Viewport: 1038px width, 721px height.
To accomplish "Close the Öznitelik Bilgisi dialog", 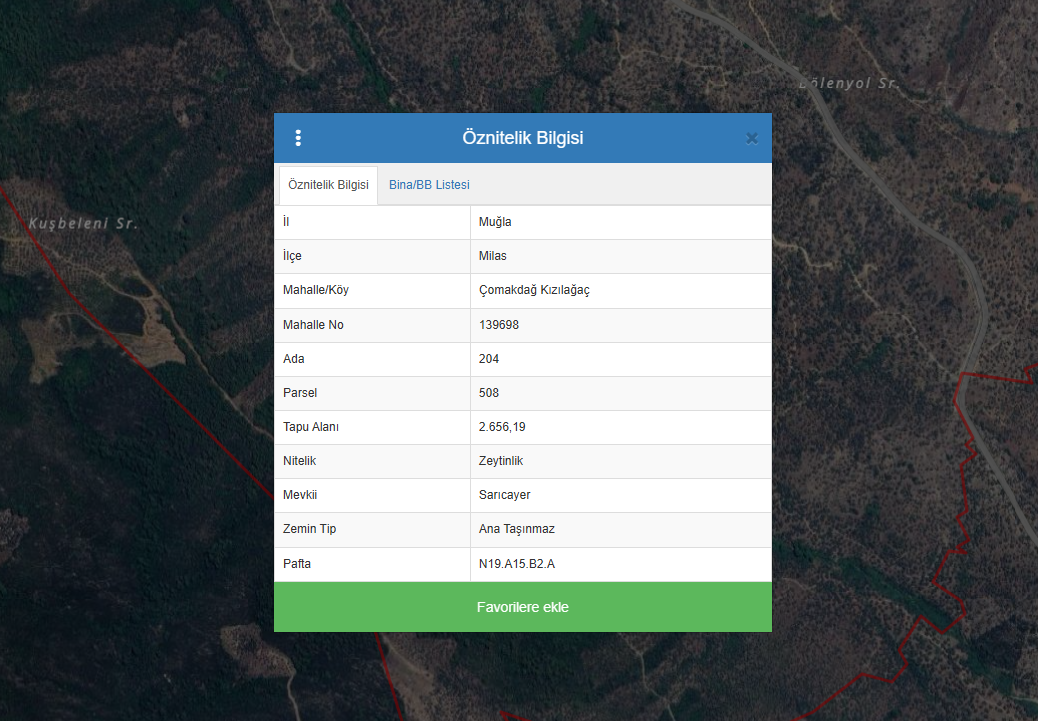I will pyautogui.click(x=752, y=139).
